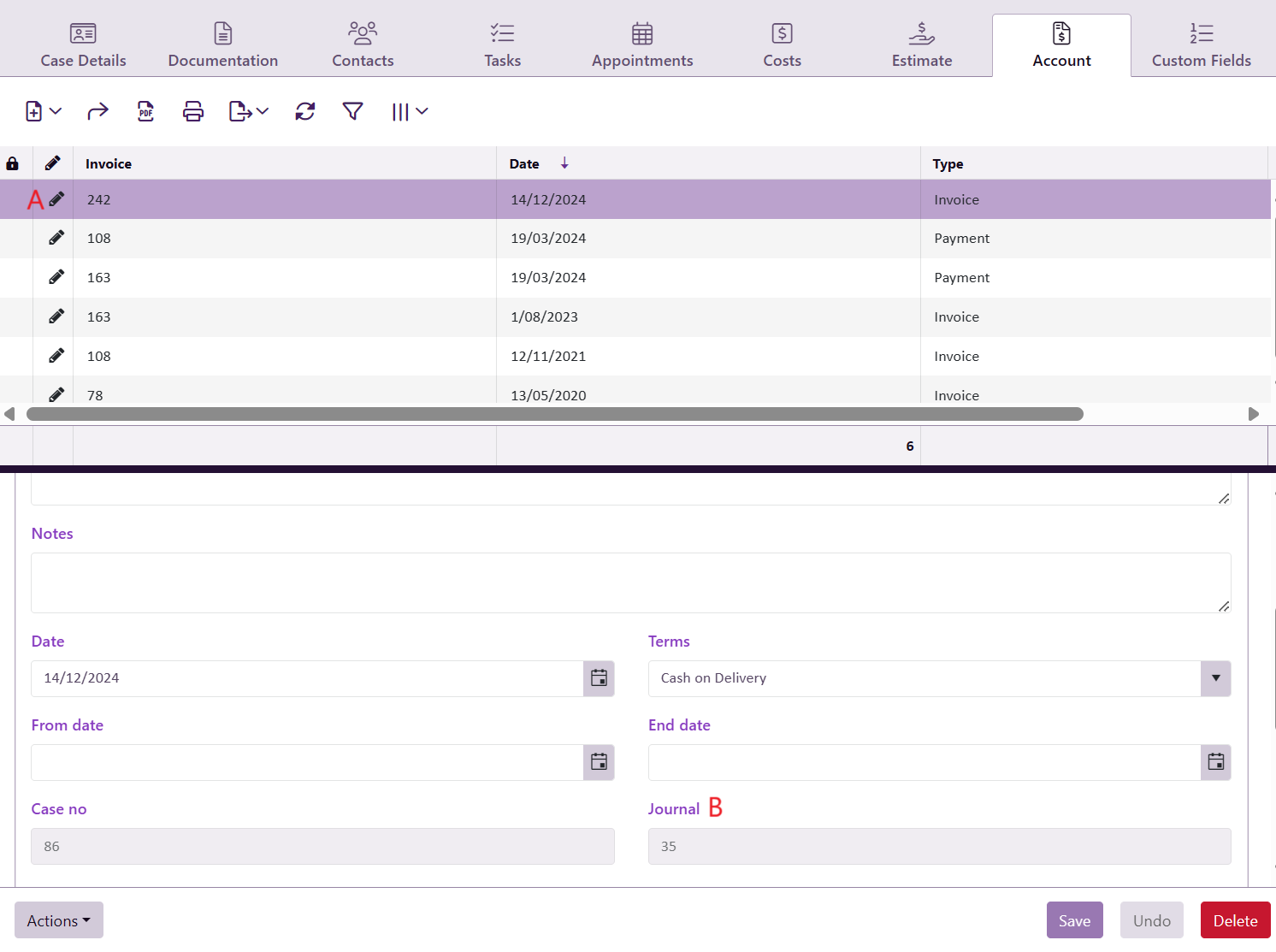Delete the selected invoice record
The height and width of the screenshot is (952, 1276).
pyautogui.click(x=1235, y=920)
